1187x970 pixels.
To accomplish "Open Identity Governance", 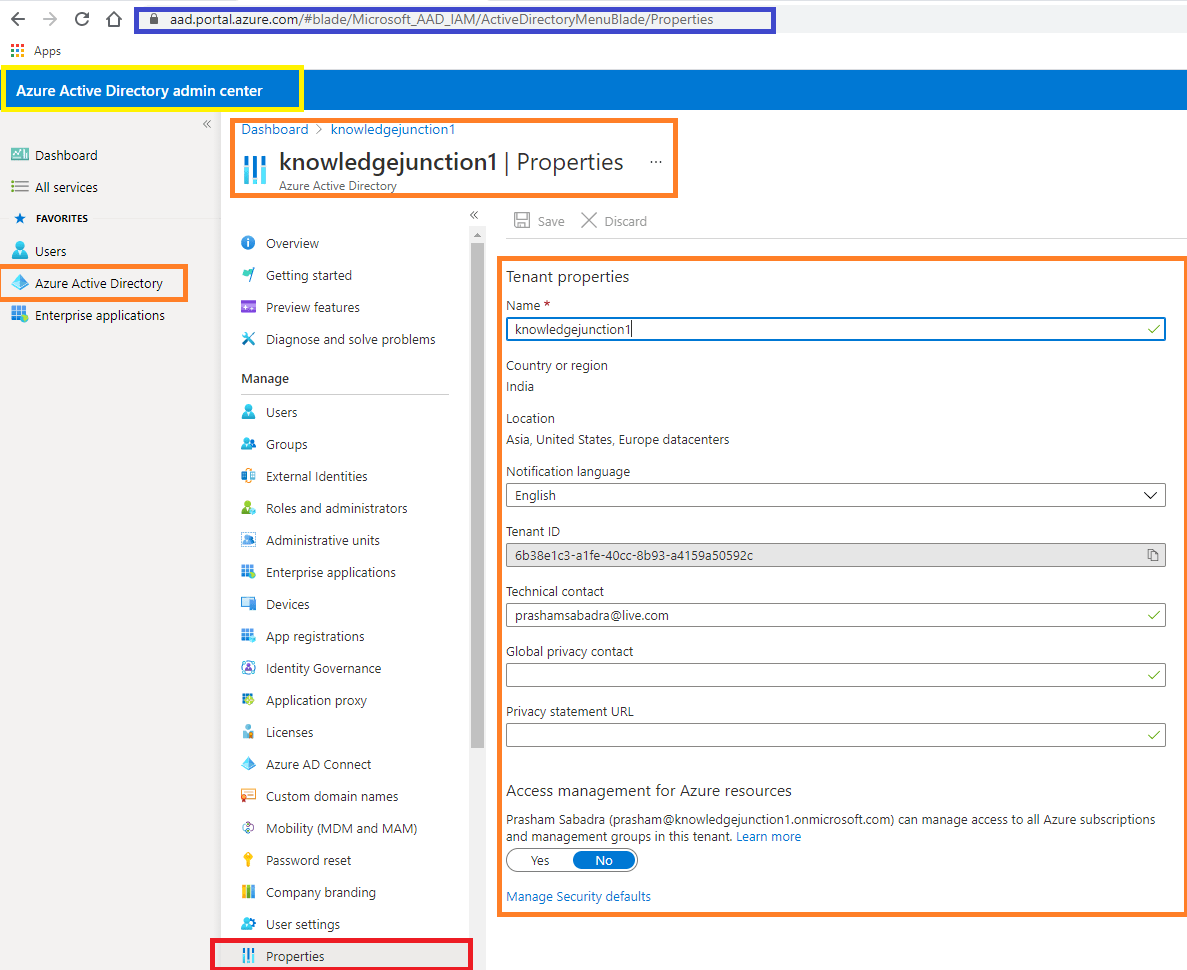I will (324, 668).
